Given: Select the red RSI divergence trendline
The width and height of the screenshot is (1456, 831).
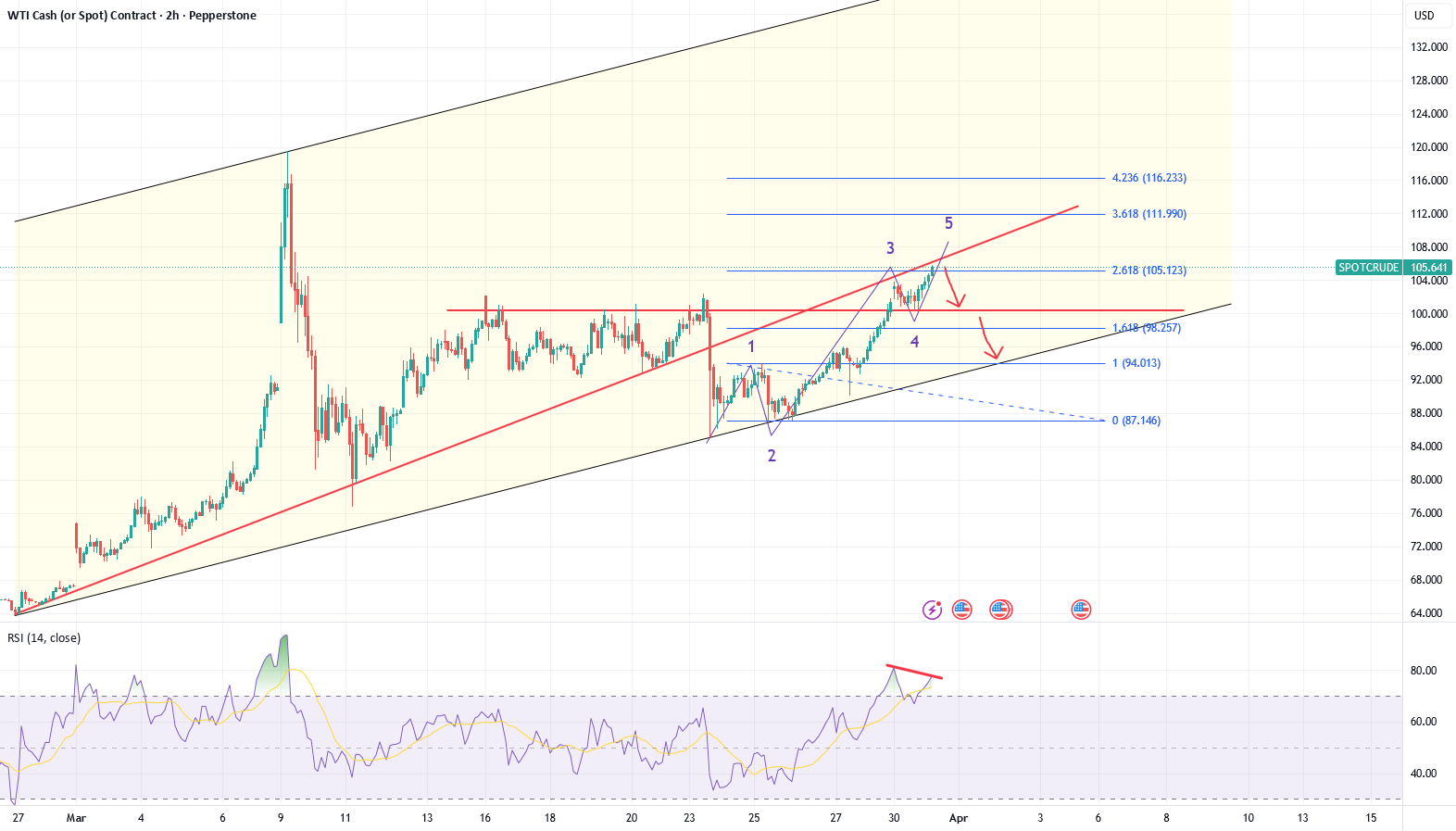Looking at the screenshot, I should click(x=914, y=672).
